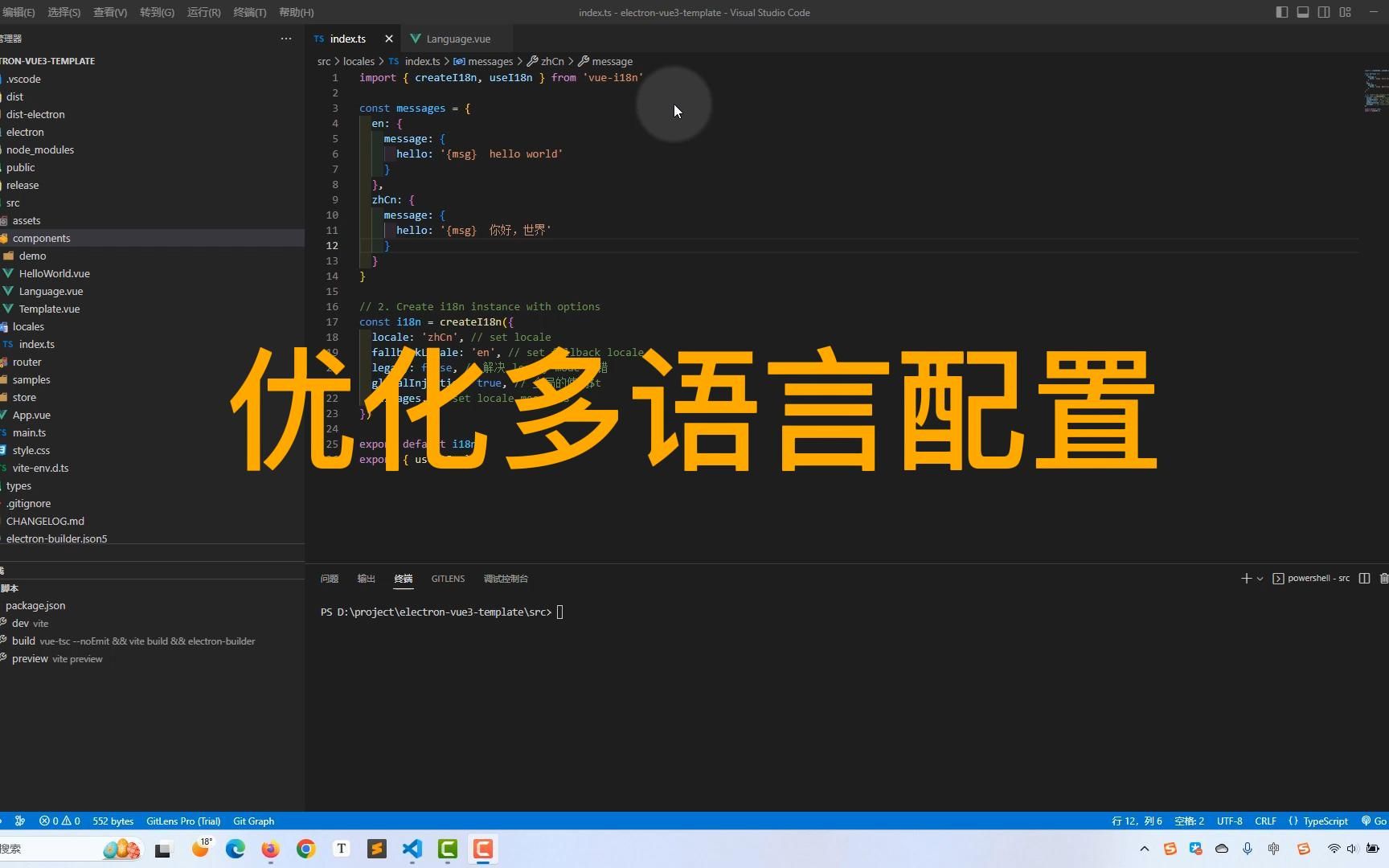Open Google Chrome from the taskbar
1389x868 pixels.
(305, 849)
